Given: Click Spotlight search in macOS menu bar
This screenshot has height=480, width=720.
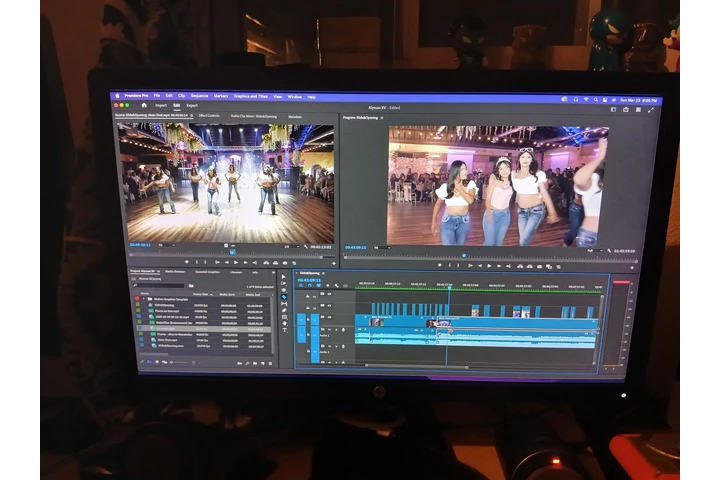Looking at the screenshot, I should click(596, 99).
